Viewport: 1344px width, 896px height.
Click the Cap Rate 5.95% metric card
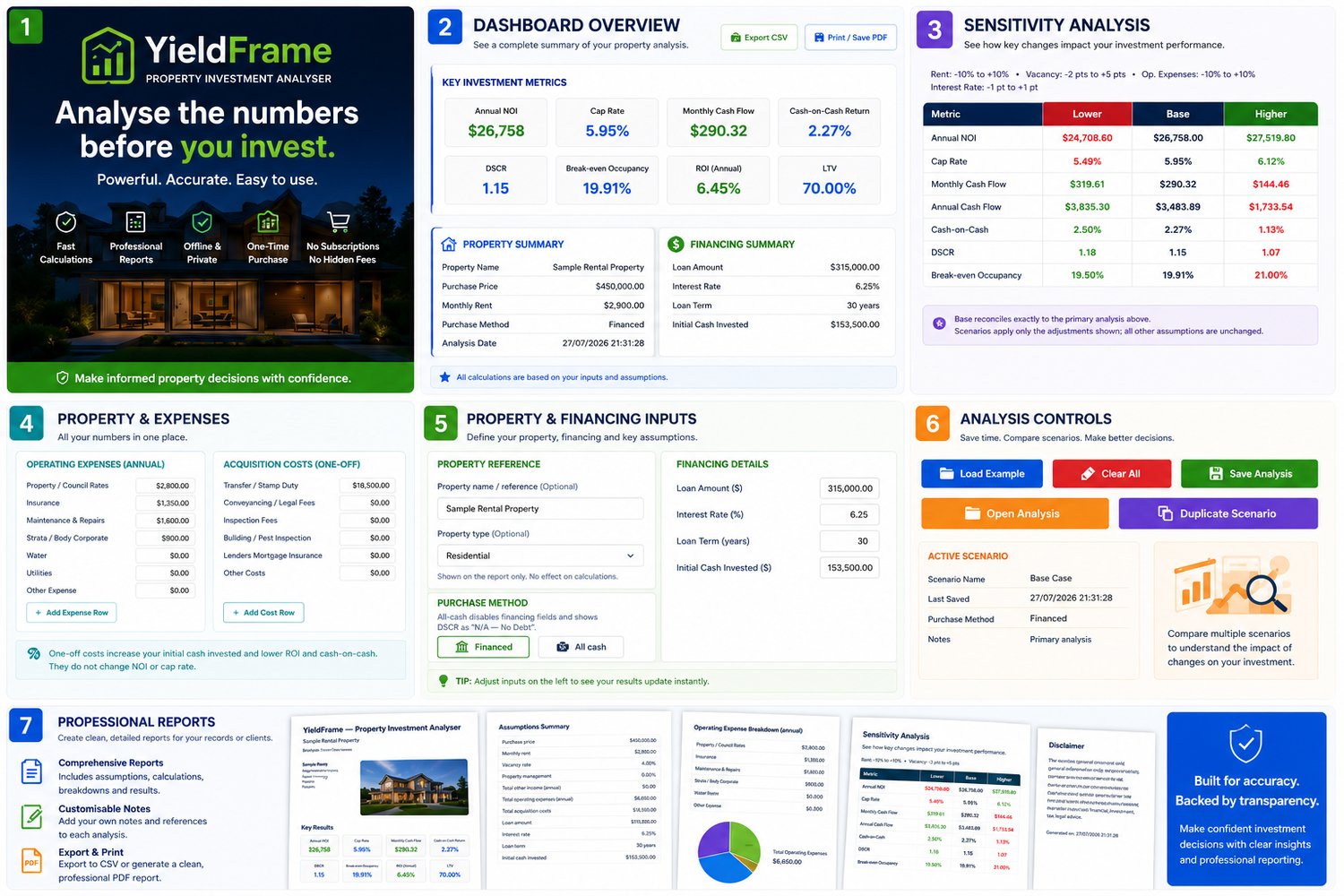click(607, 122)
